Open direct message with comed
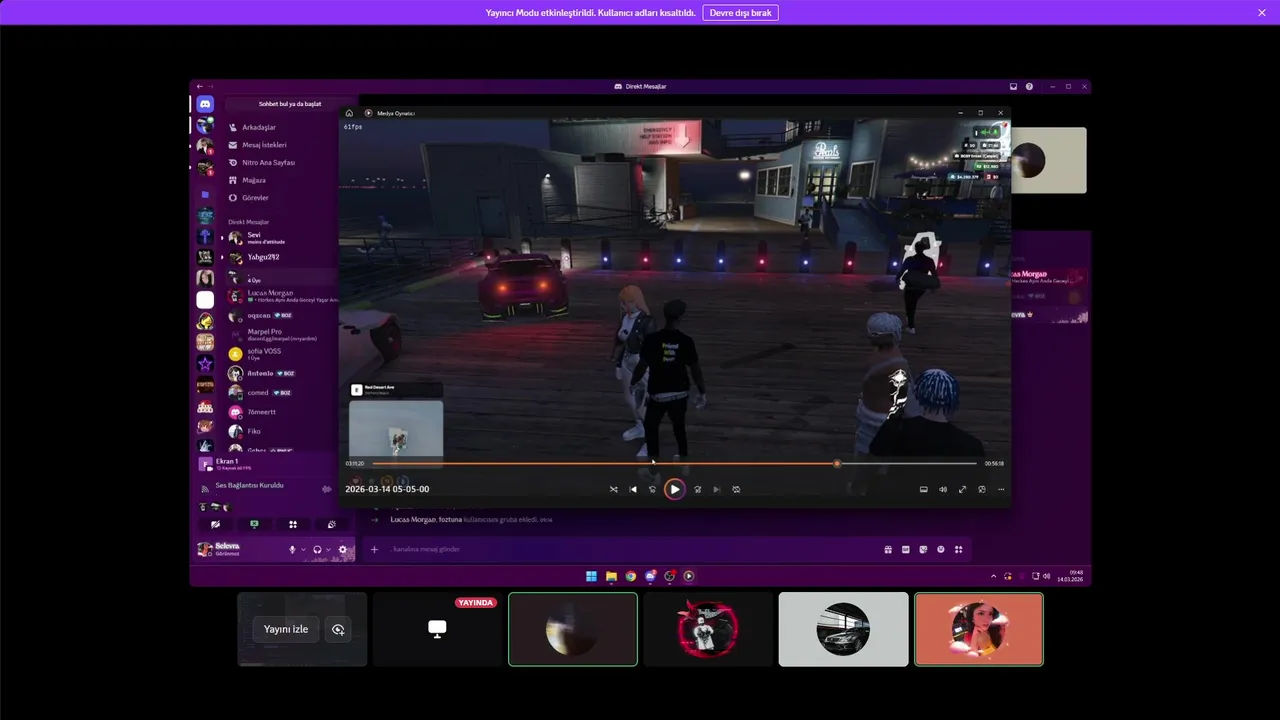 283,392
